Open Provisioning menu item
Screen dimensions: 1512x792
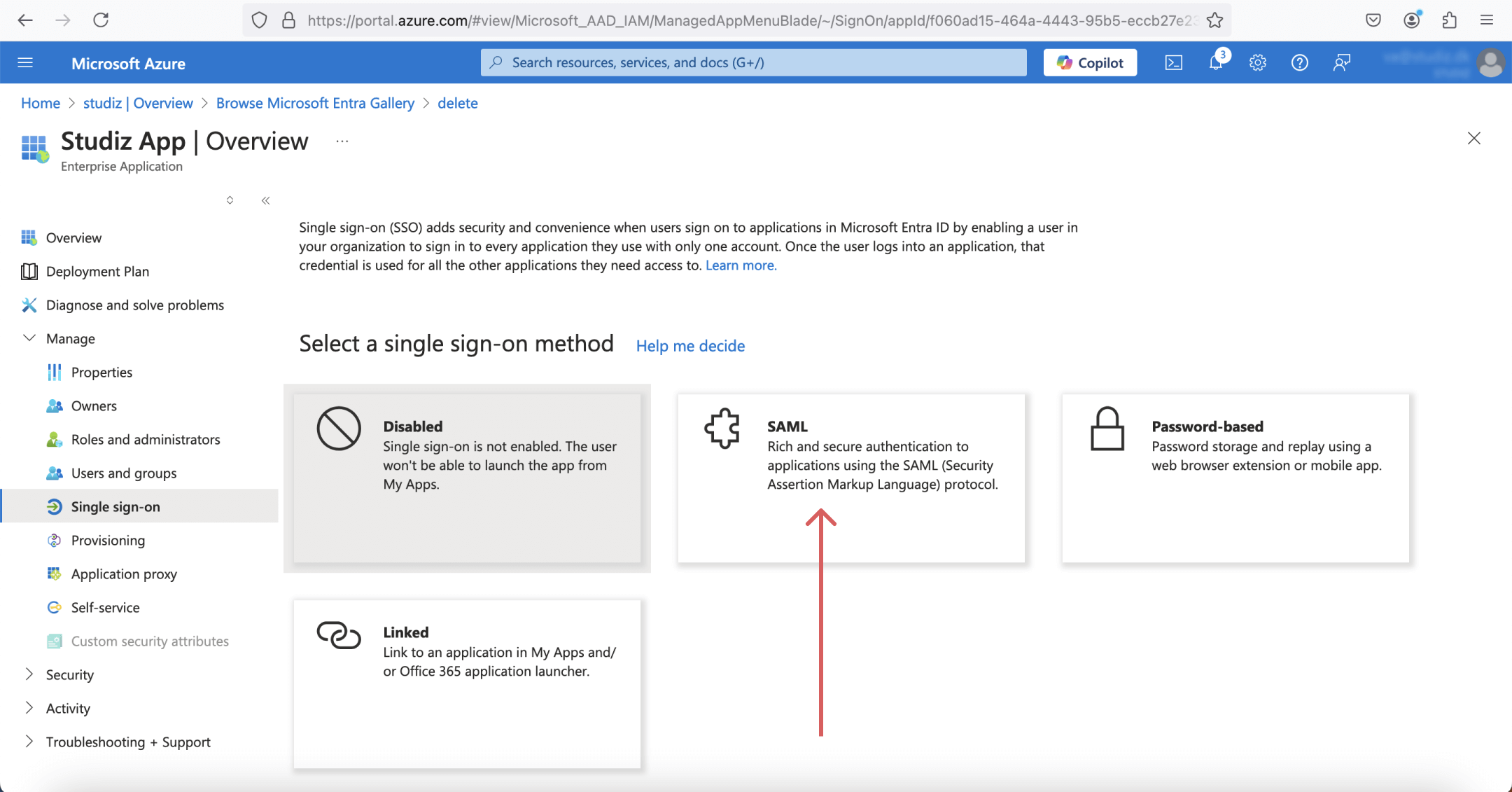point(140,541)
